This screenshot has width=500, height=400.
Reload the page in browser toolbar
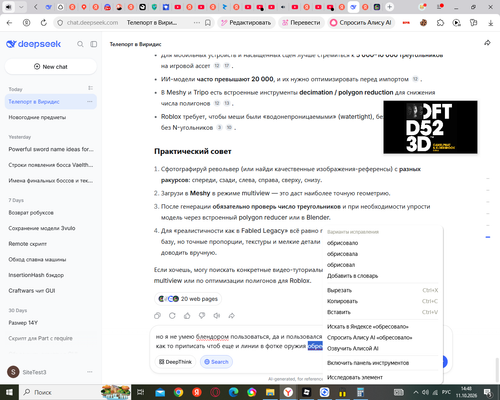tap(44, 23)
